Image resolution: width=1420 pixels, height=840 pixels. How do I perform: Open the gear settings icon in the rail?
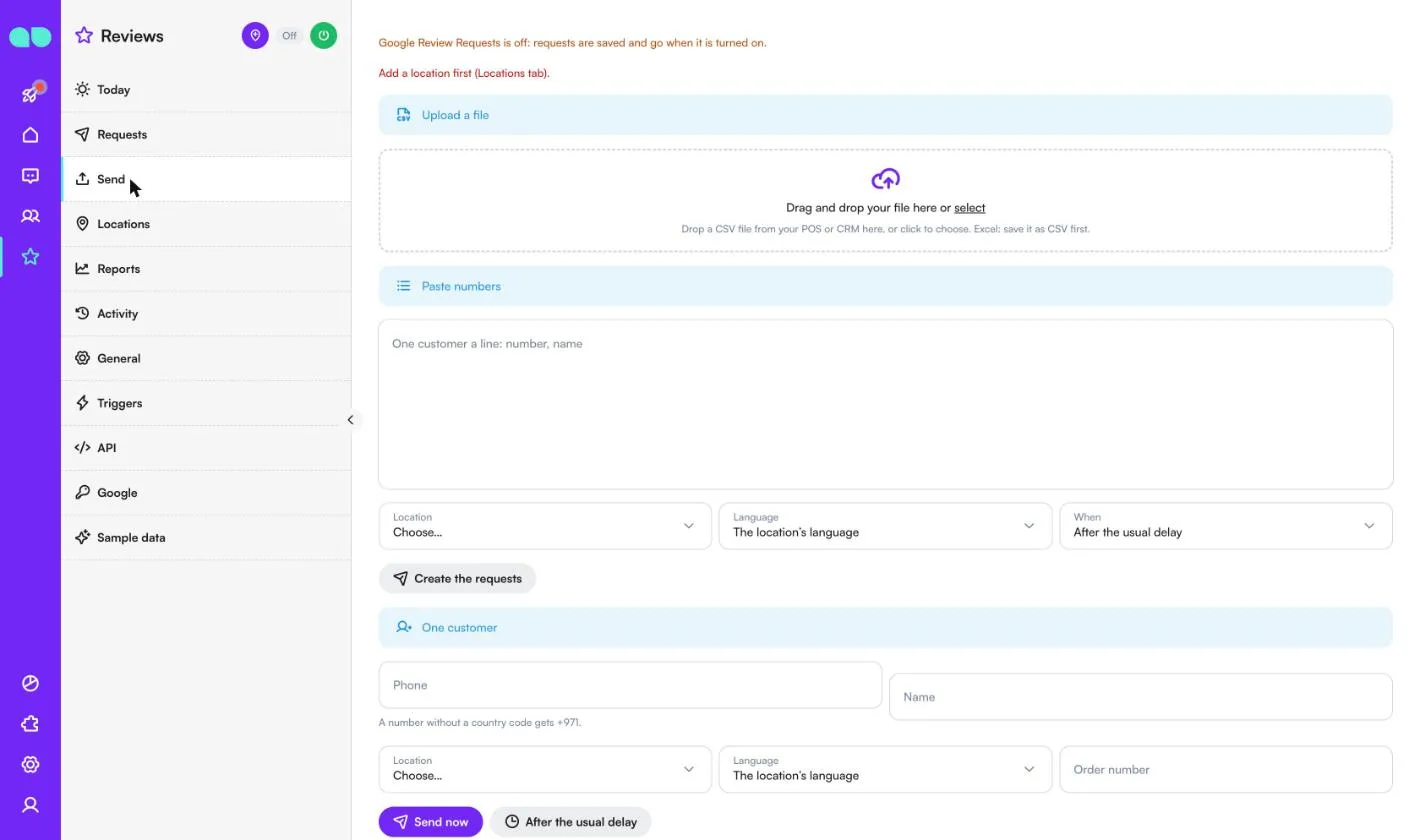[x=30, y=764]
